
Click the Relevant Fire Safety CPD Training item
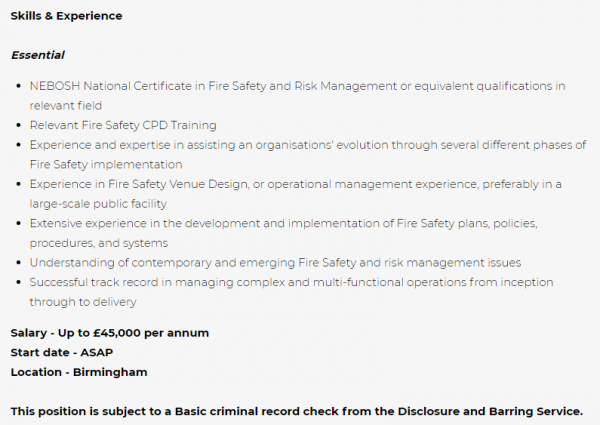(123, 125)
